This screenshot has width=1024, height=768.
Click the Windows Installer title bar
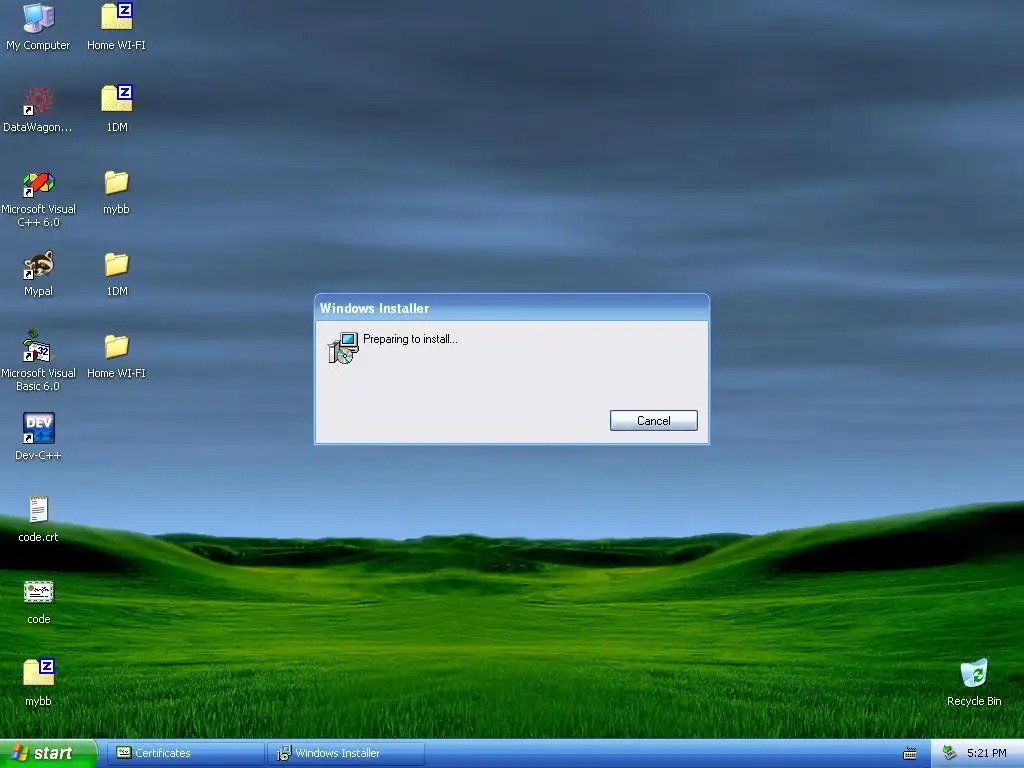pyautogui.click(x=511, y=308)
